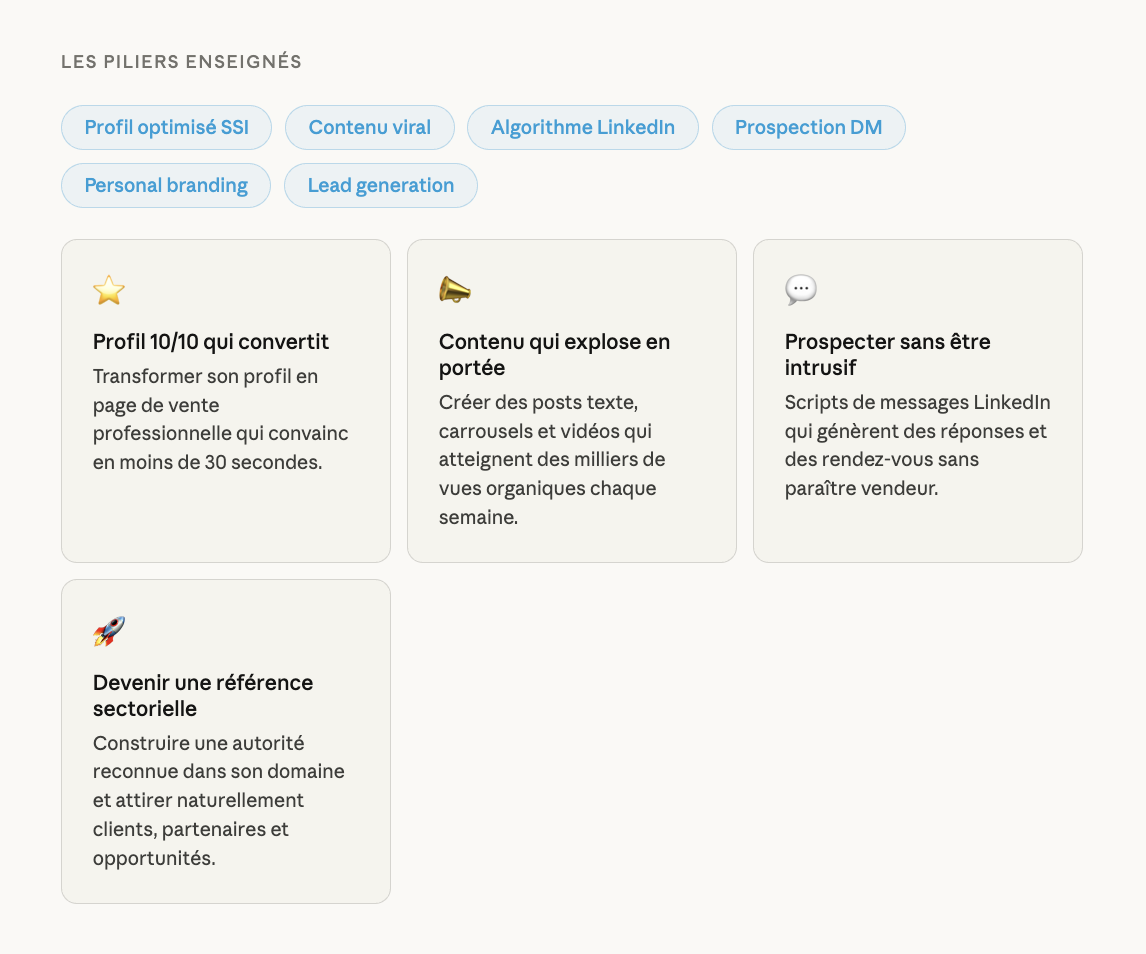Select the Contenu viral tag
The image size is (1146, 954).
coord(370,128)
